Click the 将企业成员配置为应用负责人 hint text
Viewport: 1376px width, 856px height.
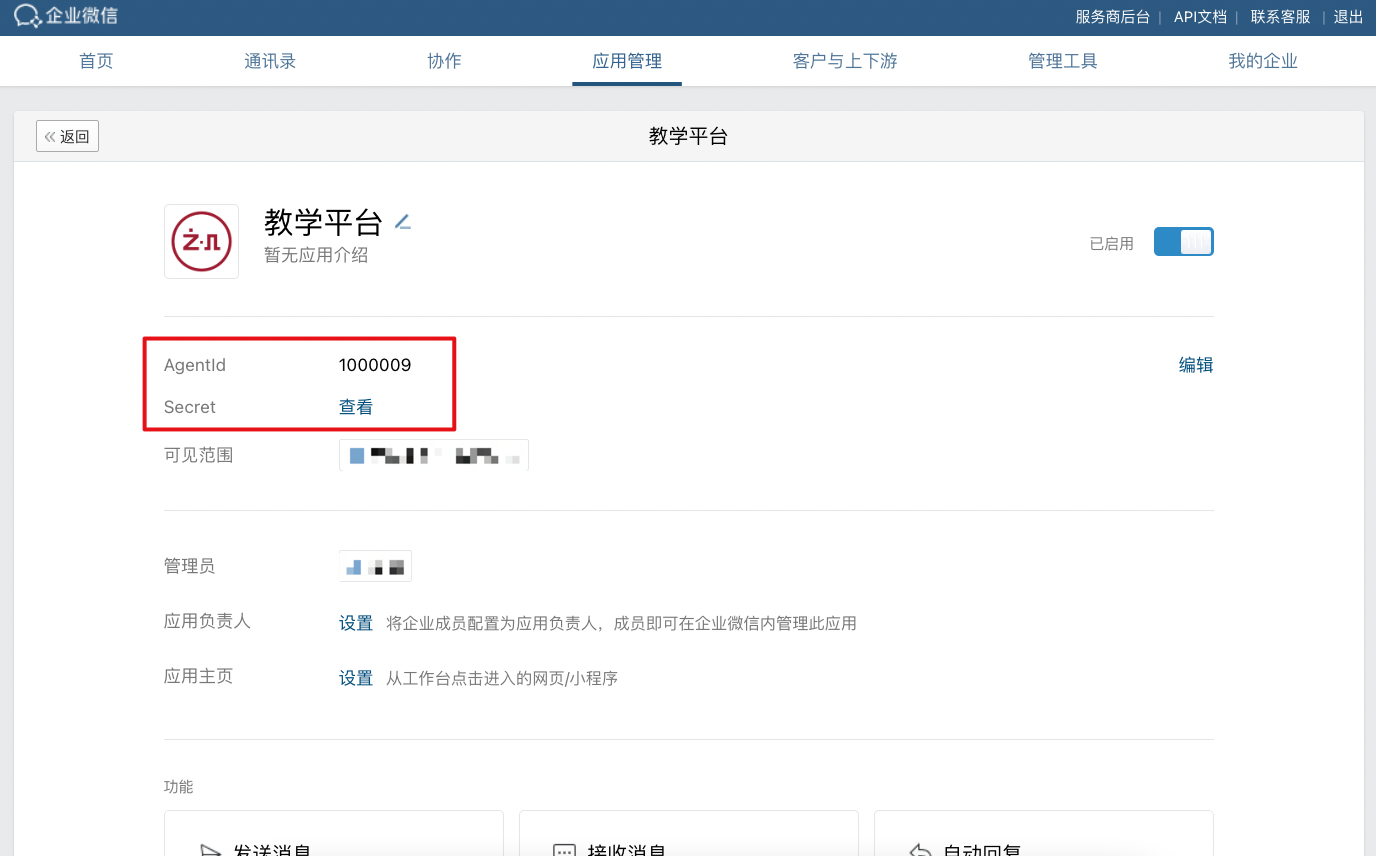621,623
